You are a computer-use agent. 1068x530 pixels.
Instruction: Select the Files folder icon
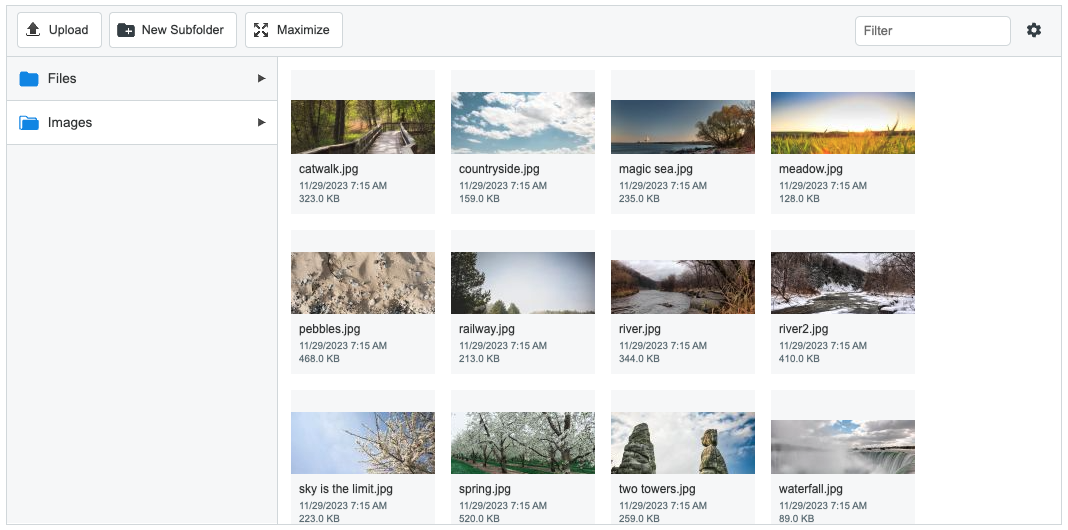(29, 78)
